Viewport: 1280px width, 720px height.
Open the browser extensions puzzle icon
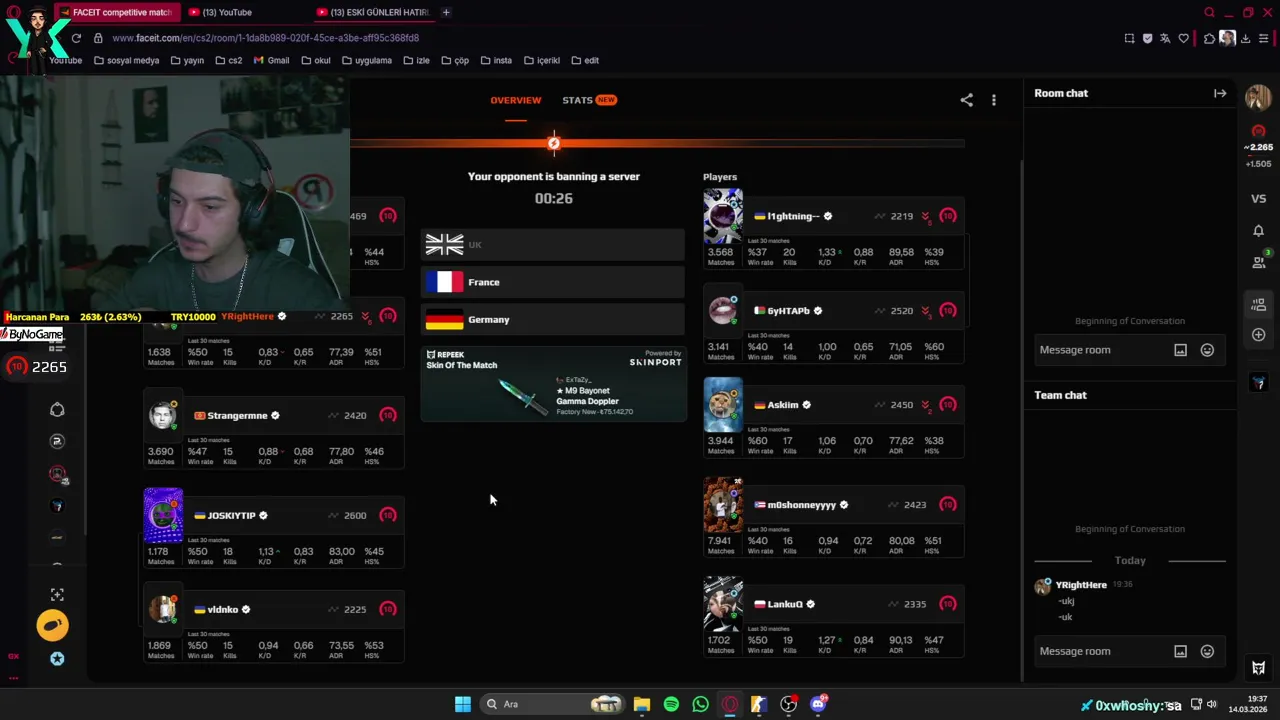tap(1209, 38)
